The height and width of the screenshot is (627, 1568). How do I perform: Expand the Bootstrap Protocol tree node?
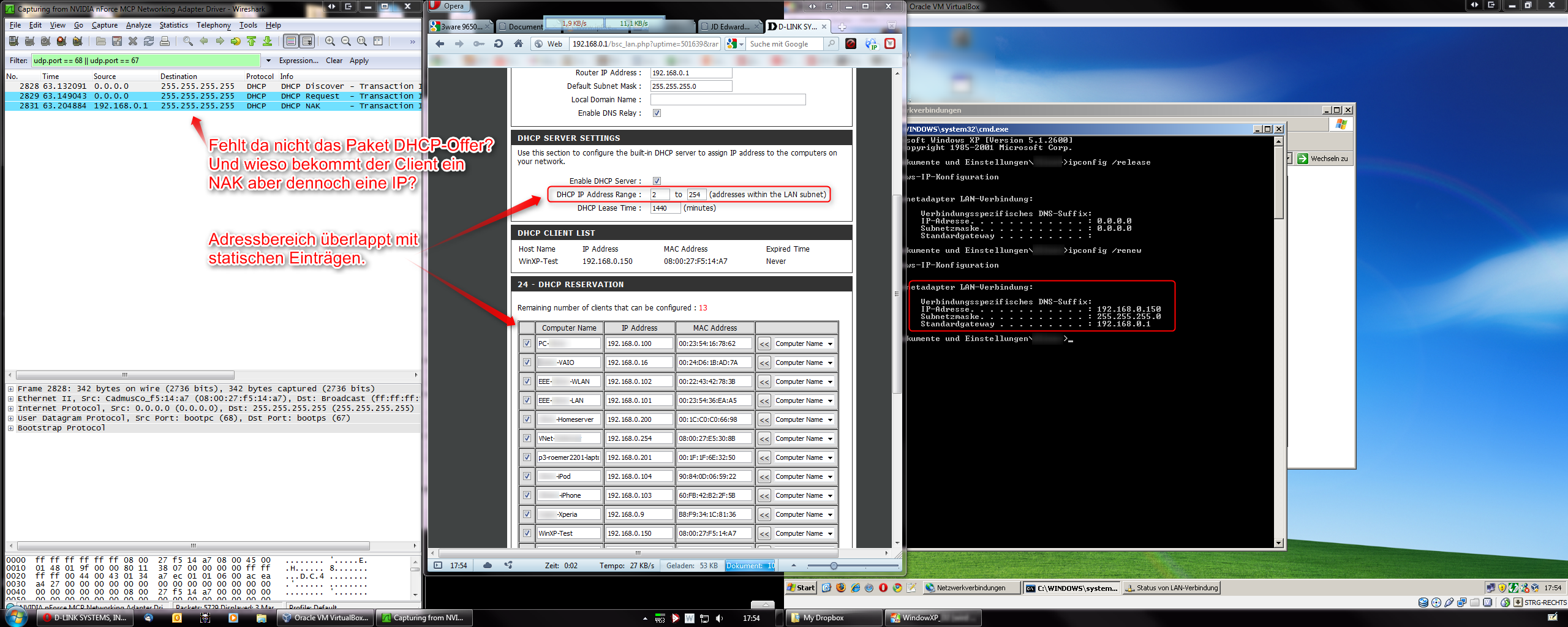click(x=10, y=428)
